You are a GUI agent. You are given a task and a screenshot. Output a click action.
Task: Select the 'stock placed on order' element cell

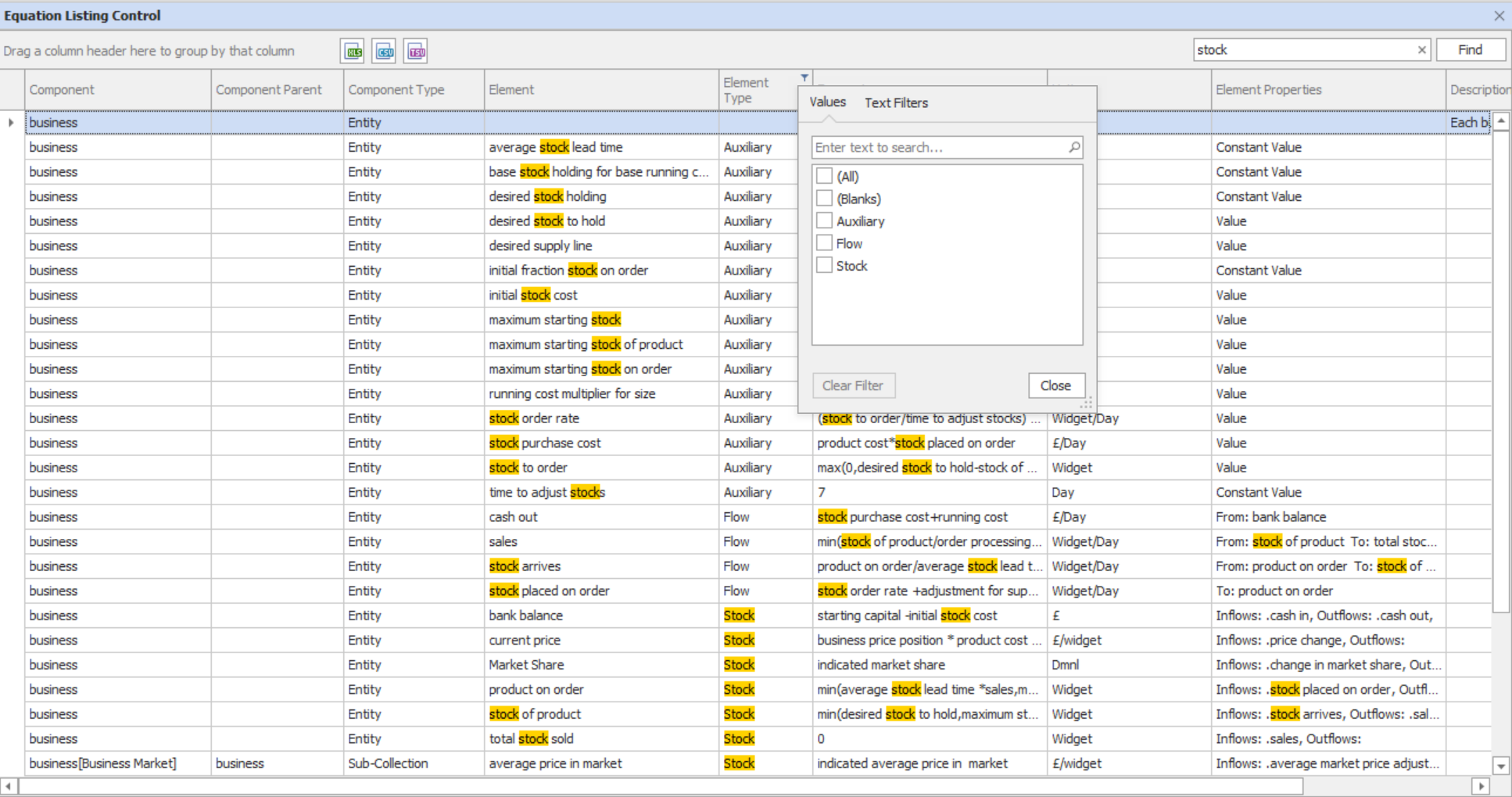[601, 591]
